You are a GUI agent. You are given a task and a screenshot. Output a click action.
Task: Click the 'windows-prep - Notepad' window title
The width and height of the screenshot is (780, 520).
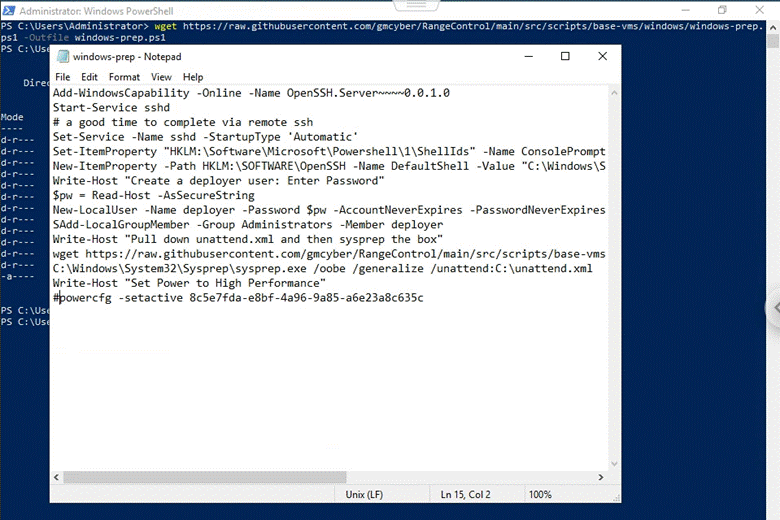[127, 57]
